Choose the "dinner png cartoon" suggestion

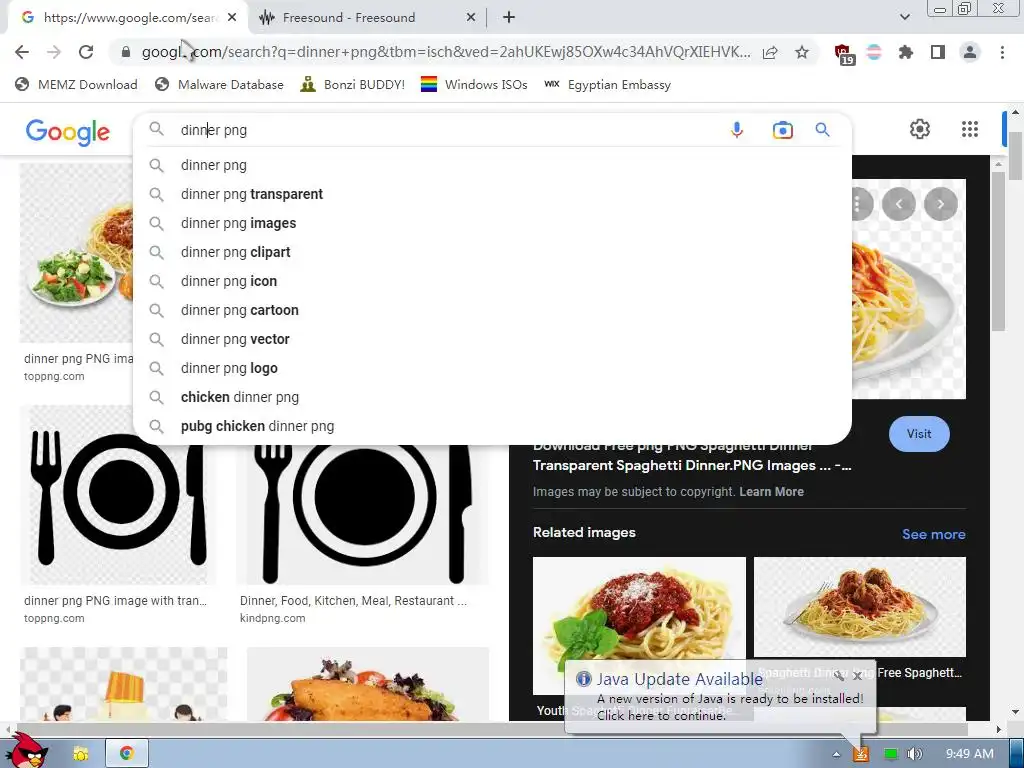(492, 310)
